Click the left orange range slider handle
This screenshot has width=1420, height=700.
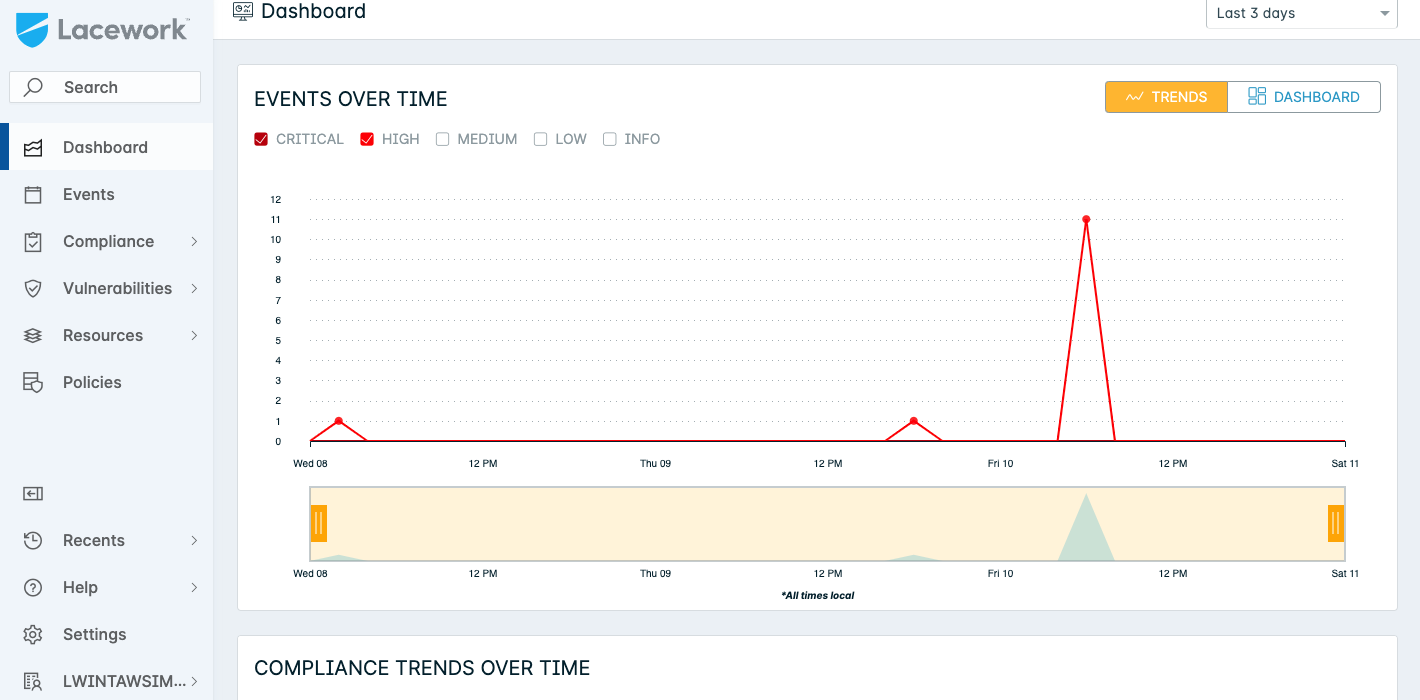click(x=319, y=523)
